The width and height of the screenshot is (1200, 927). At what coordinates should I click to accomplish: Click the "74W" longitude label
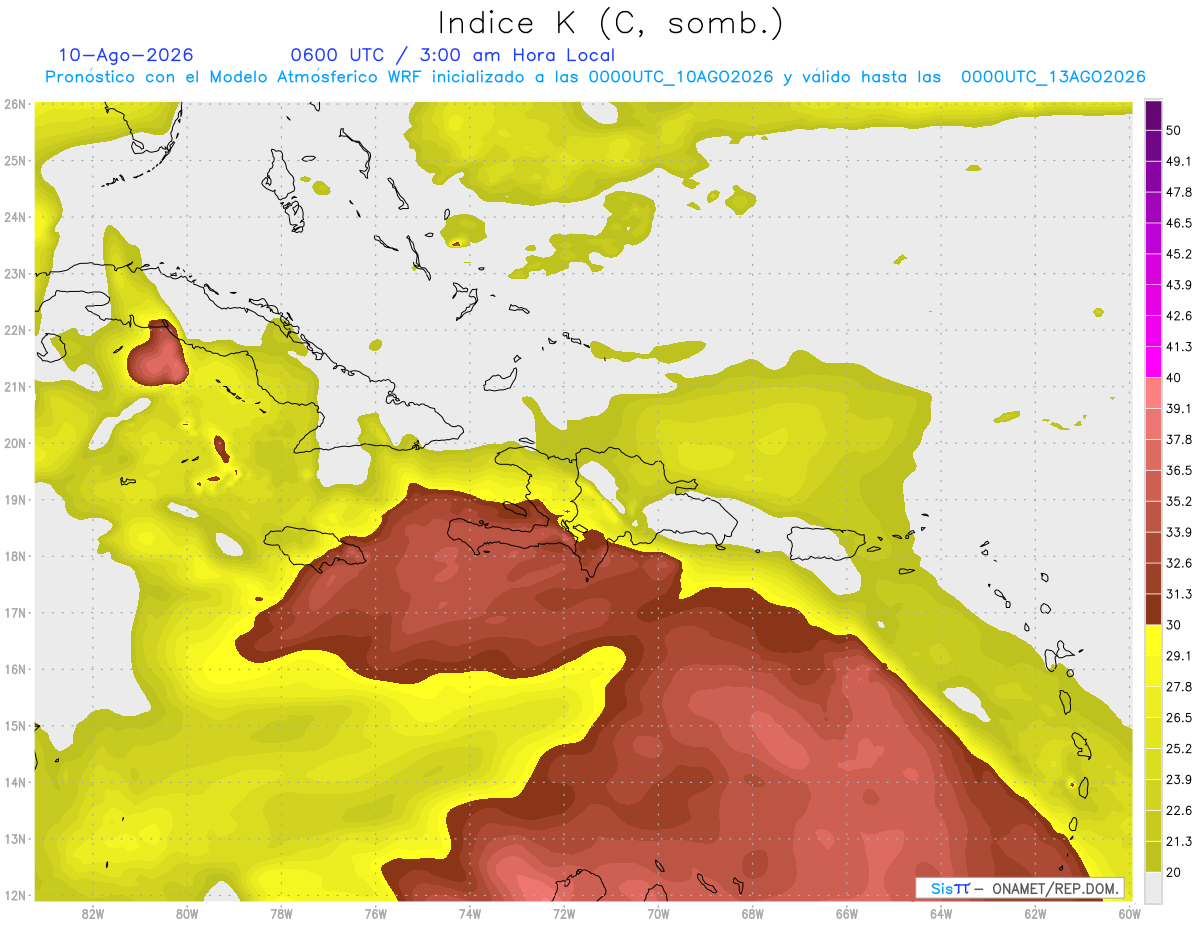(470, 914)
